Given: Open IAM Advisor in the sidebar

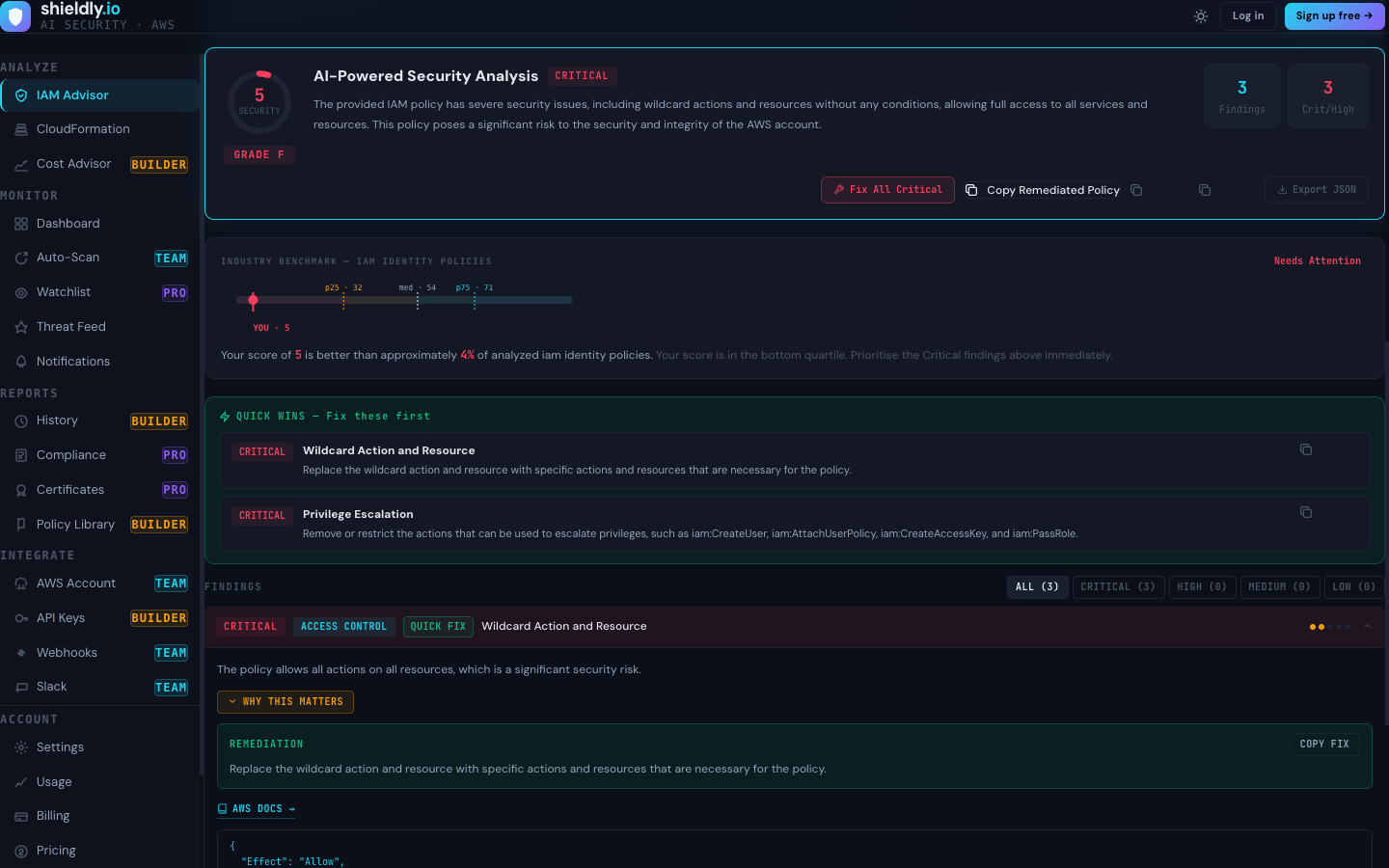Looking at the screenshot, I should click(99, 95).
